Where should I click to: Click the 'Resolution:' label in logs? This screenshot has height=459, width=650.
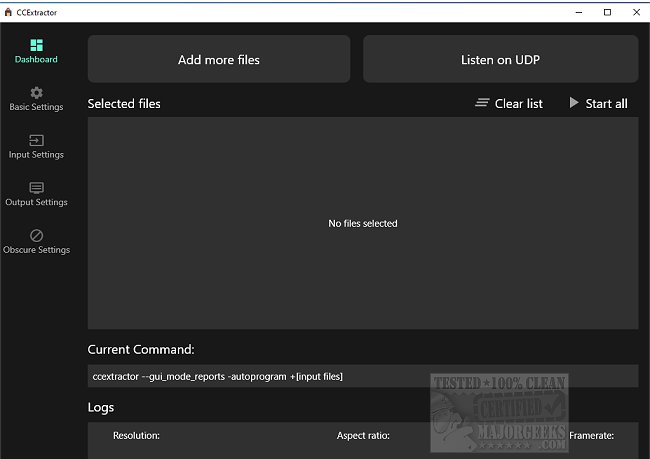pos(136,436)
